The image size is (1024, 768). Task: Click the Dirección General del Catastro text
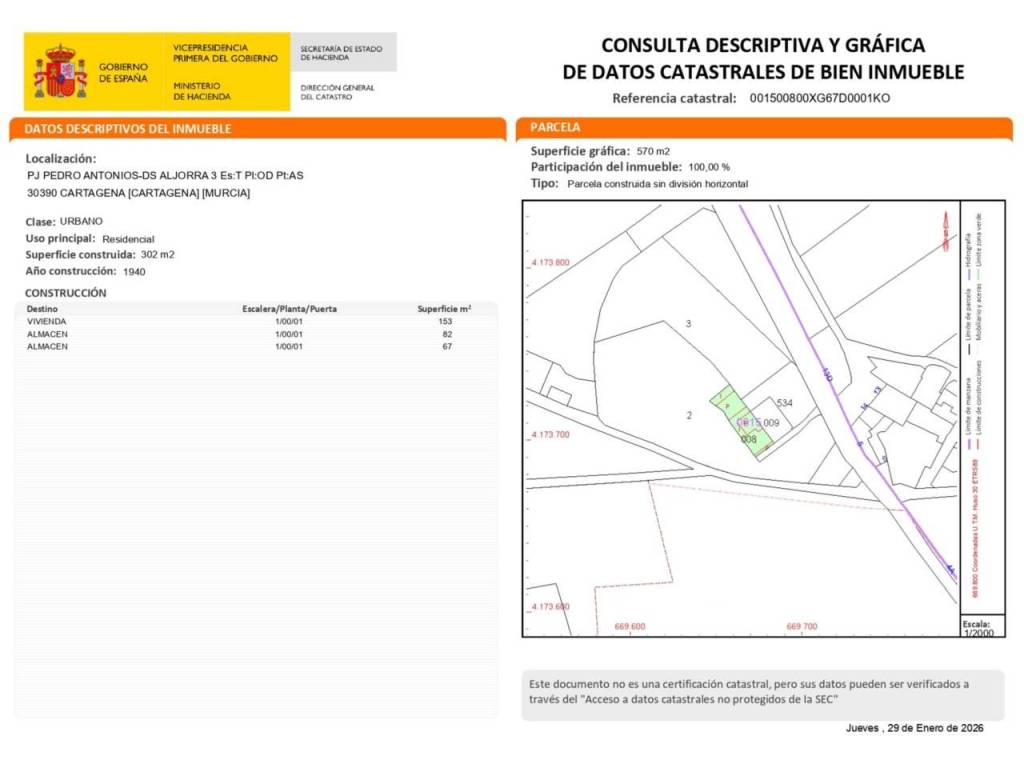pos(337,92)
